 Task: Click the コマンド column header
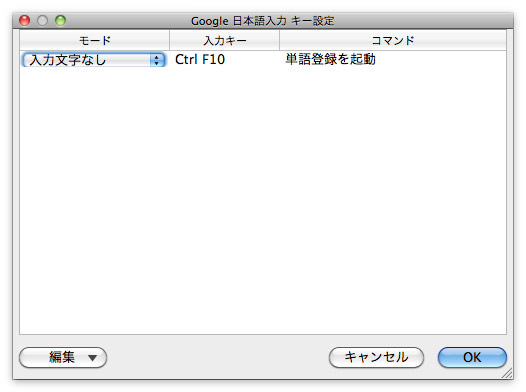[x=393, y=41]
